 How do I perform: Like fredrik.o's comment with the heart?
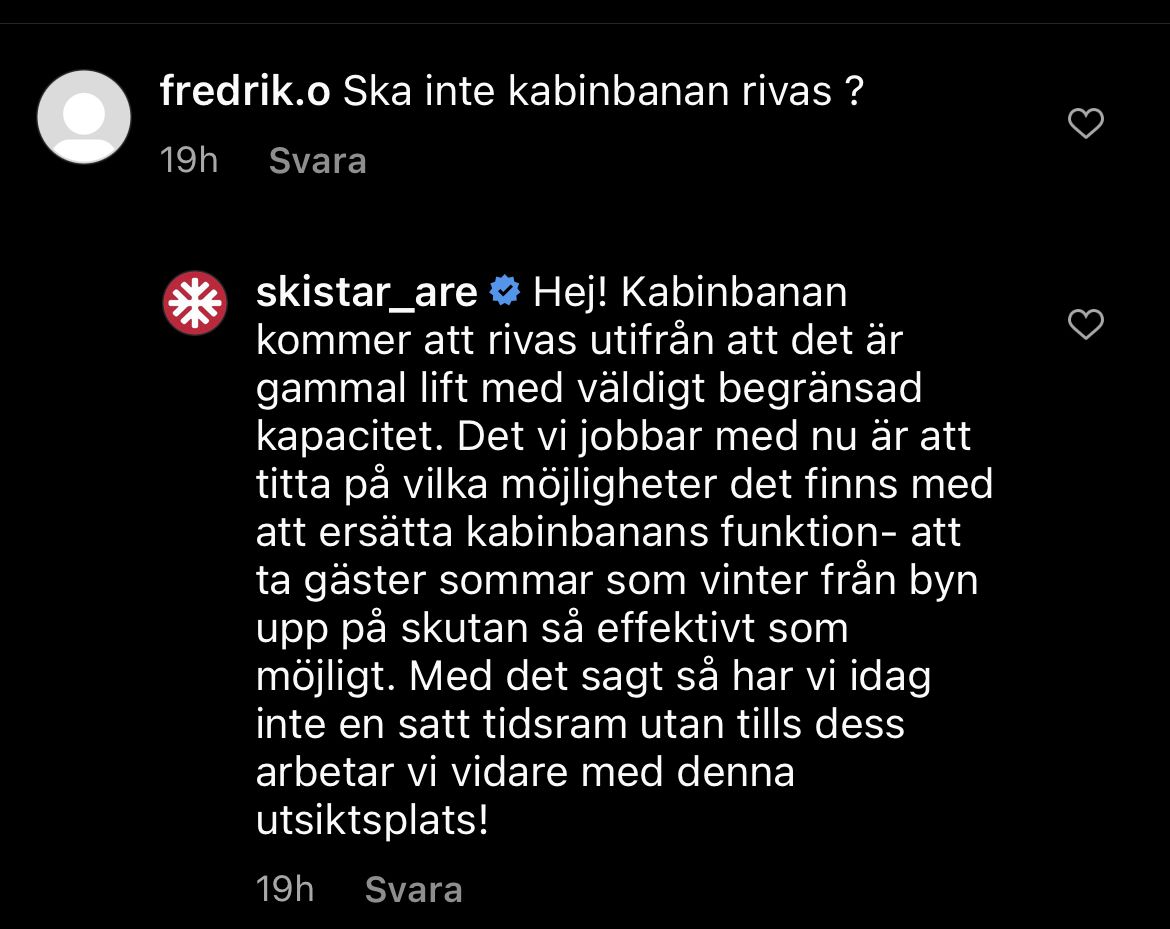coord(1085,124)
